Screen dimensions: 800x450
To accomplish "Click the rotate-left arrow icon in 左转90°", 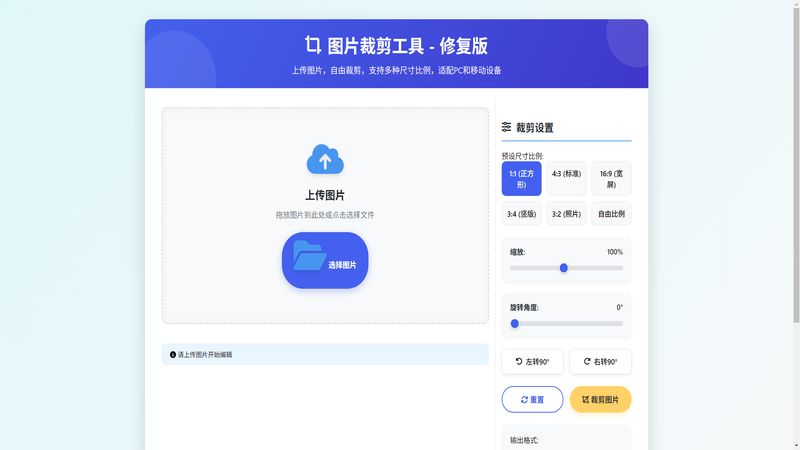I will (518, 361).
